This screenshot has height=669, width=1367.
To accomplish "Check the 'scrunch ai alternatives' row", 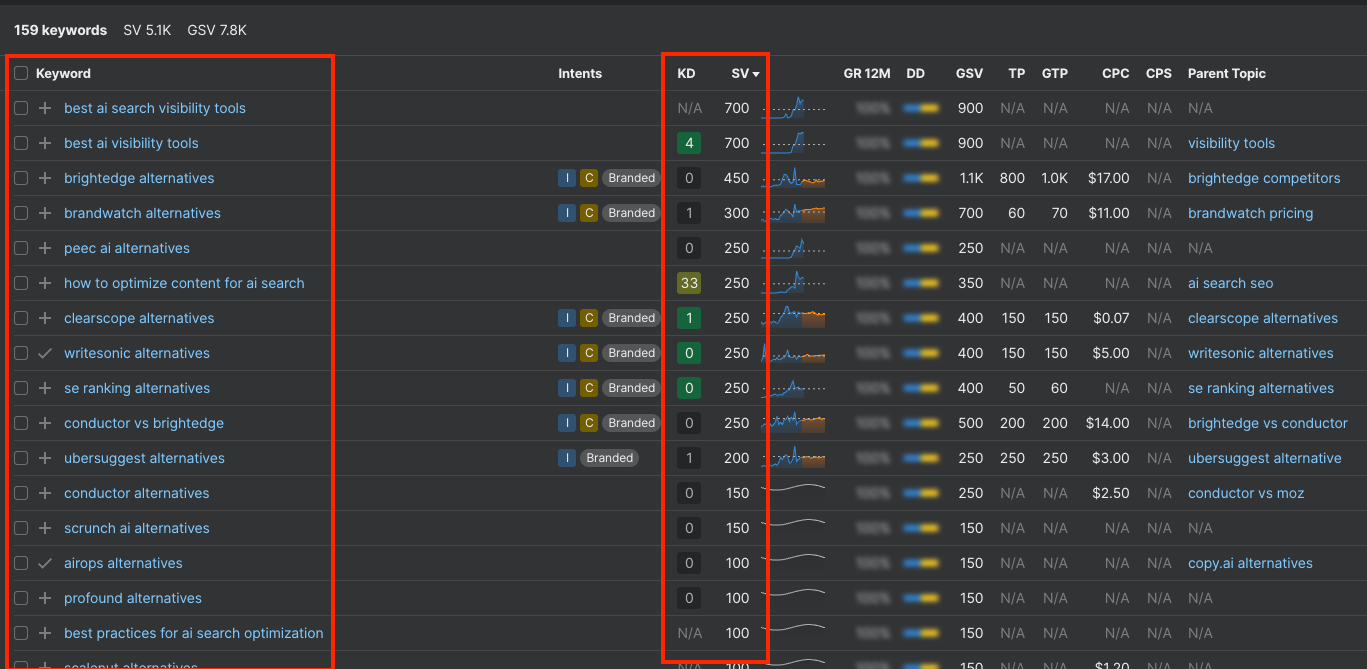I will 21,528.
